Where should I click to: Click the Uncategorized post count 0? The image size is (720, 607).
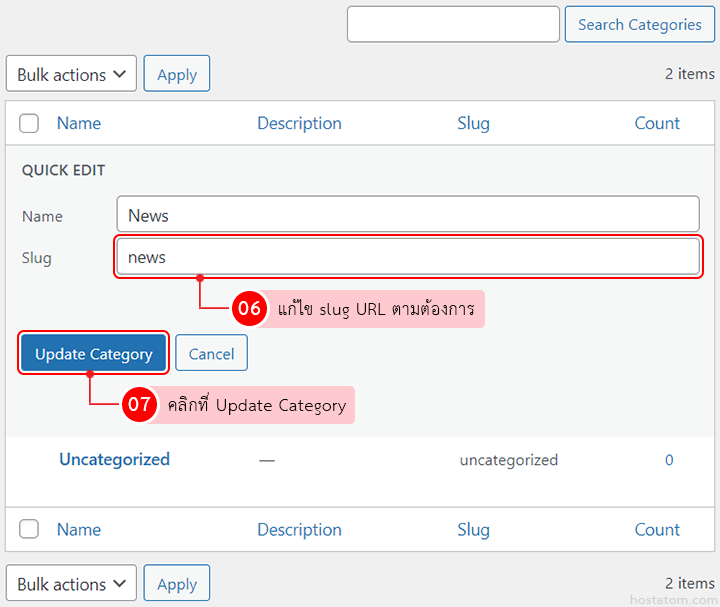[x=669, y=460]
